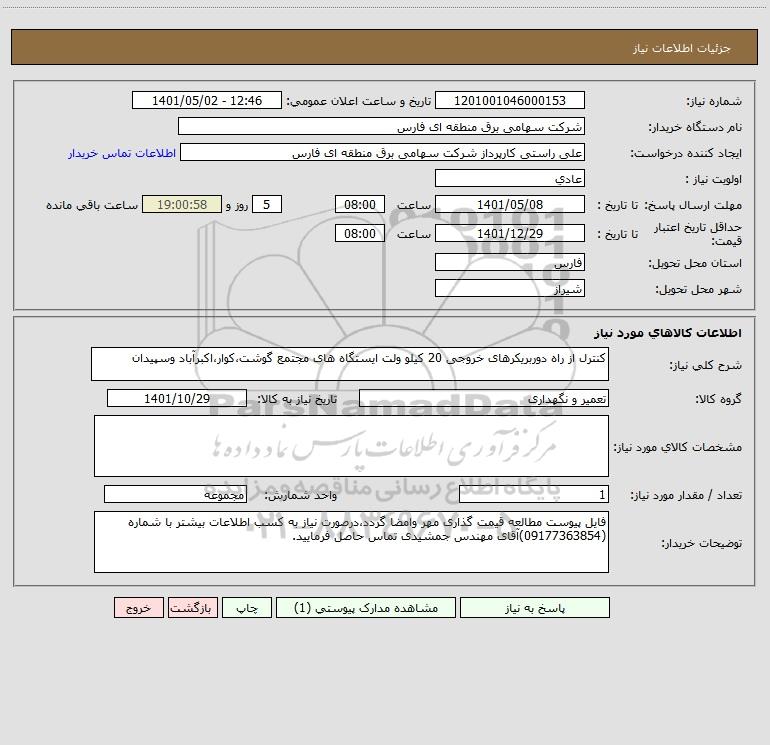Click the label شهر محل تحویل
This screenshot has width=770, height=745.
[699, 290]
